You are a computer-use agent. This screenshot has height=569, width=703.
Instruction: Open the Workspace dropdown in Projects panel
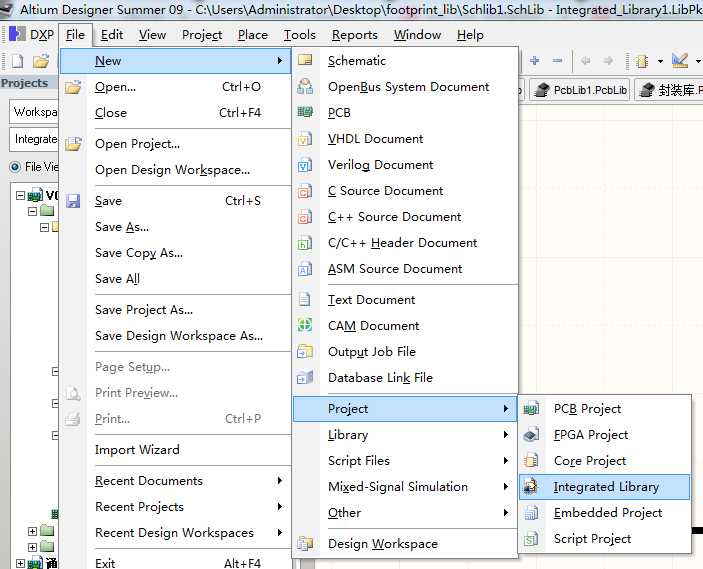pyautogui.click(x=34, y=112)
